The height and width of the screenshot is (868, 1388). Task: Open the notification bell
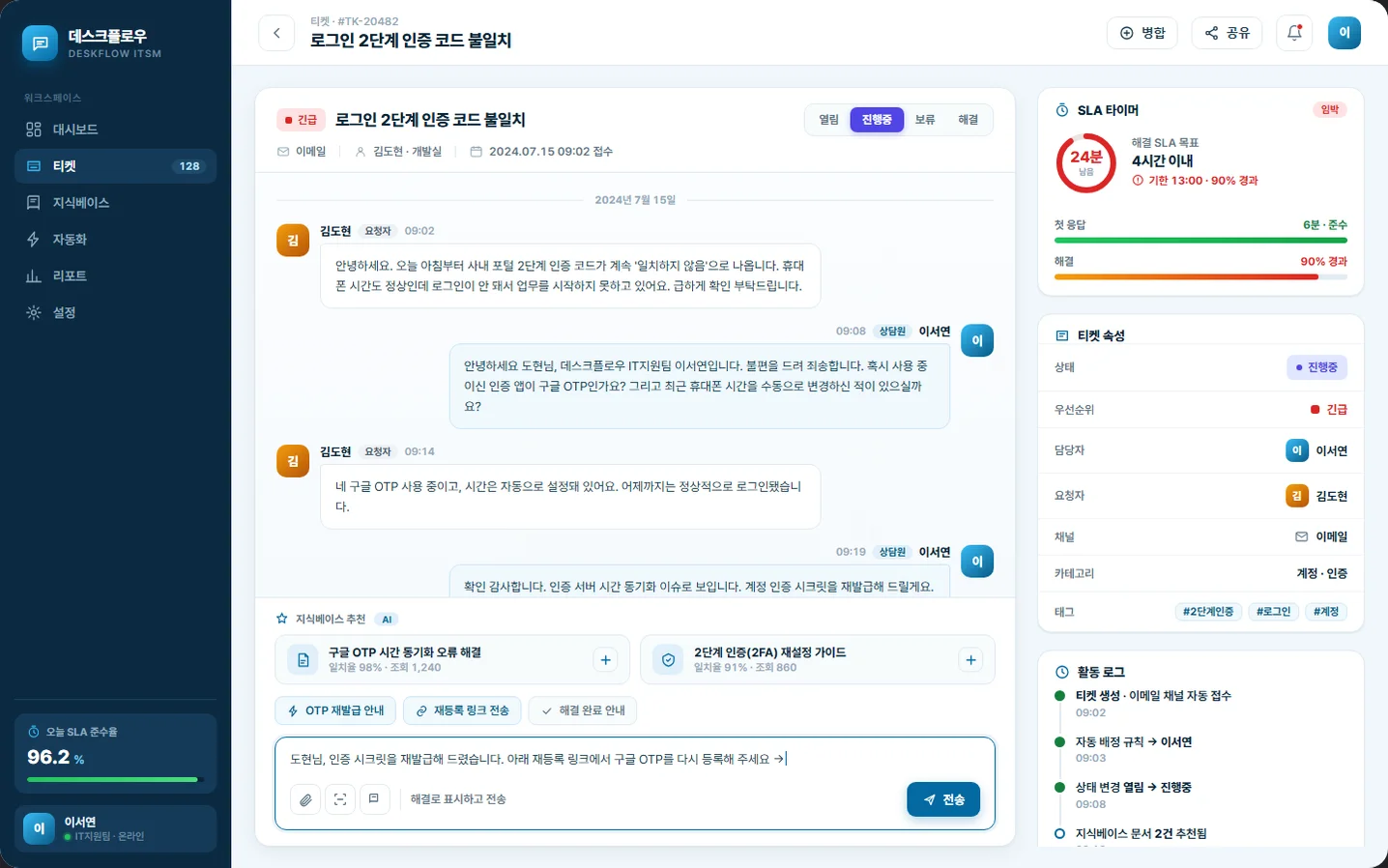click(x=1294, y=33)
